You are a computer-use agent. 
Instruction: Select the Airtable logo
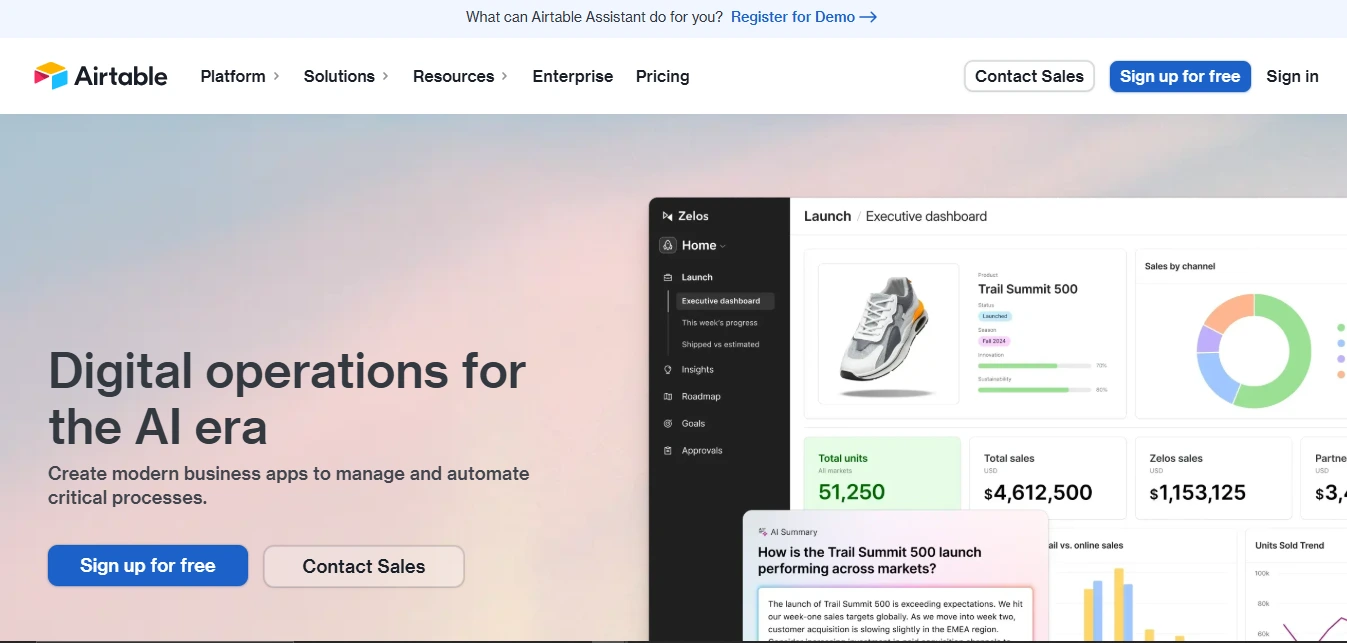point(100,75)
